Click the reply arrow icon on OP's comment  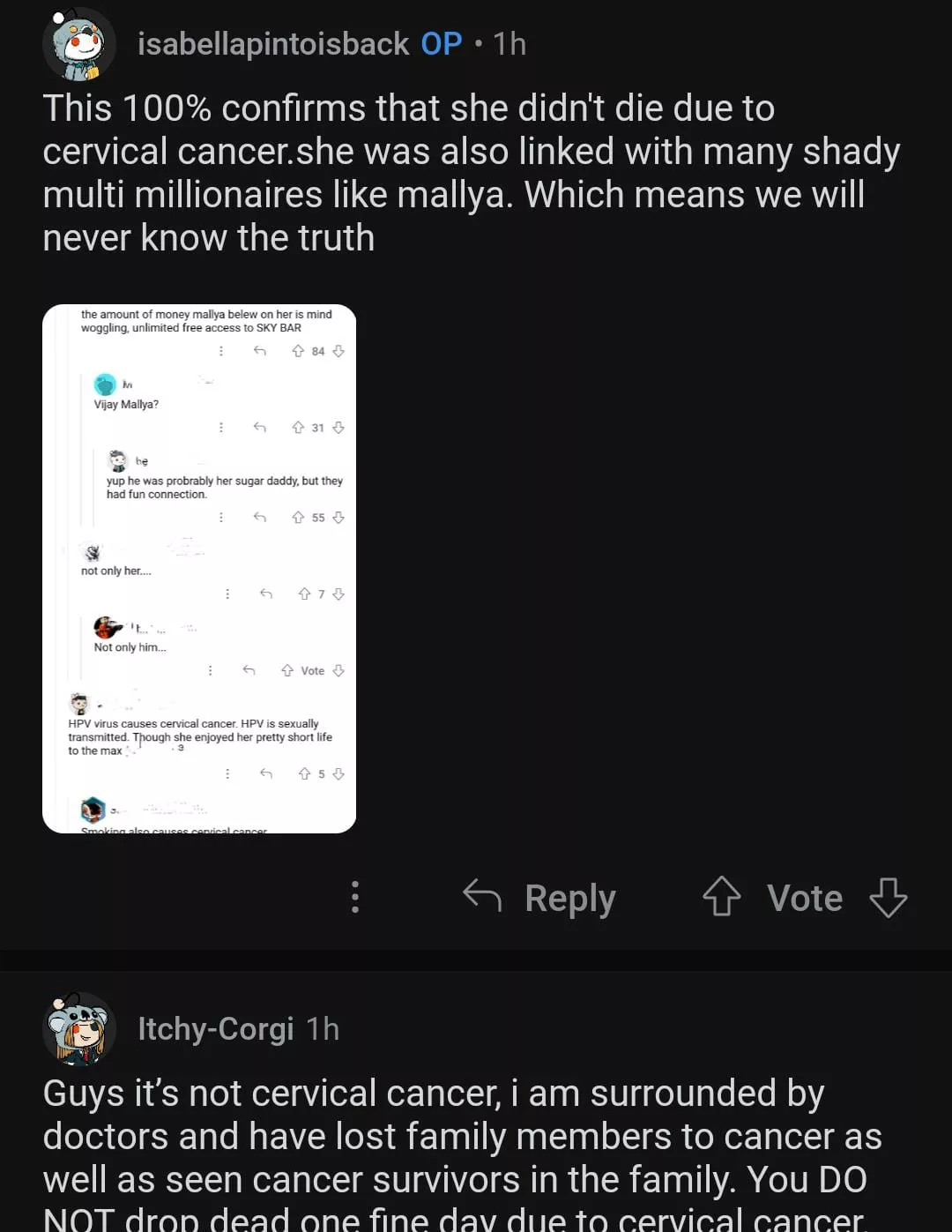click(482, 896)
